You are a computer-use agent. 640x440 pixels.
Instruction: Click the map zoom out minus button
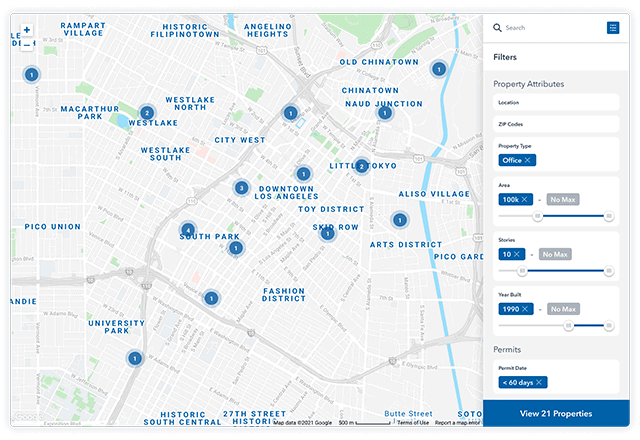[x=27, y=43]
